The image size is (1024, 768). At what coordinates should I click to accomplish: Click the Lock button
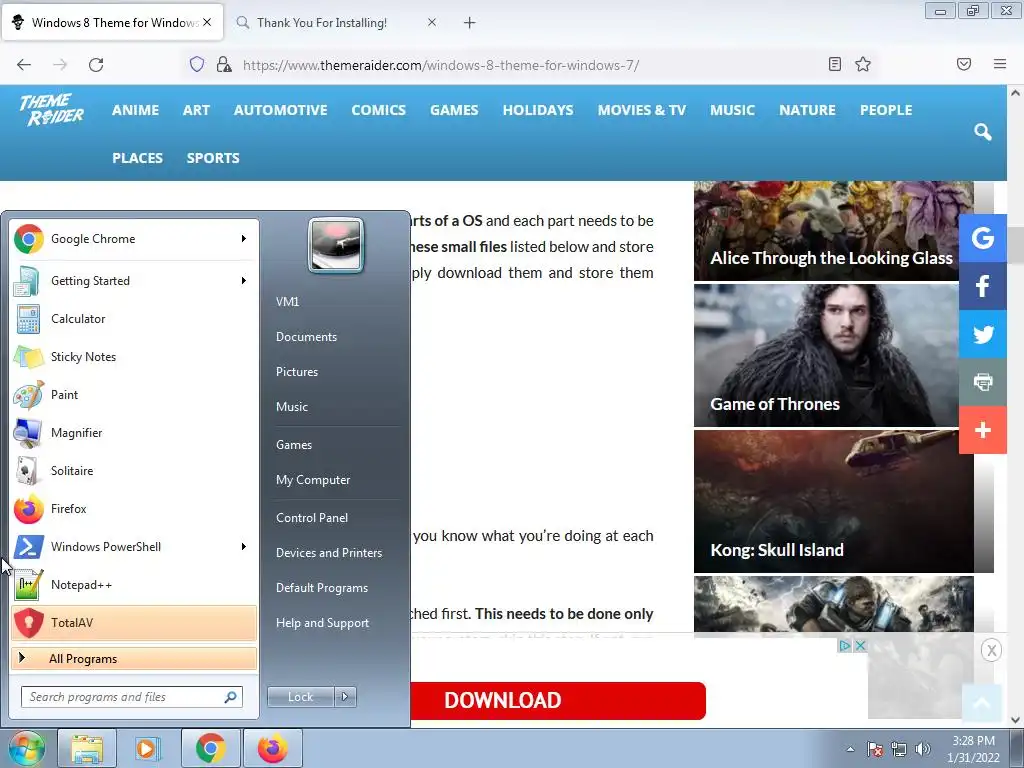(x=300, y=697)
